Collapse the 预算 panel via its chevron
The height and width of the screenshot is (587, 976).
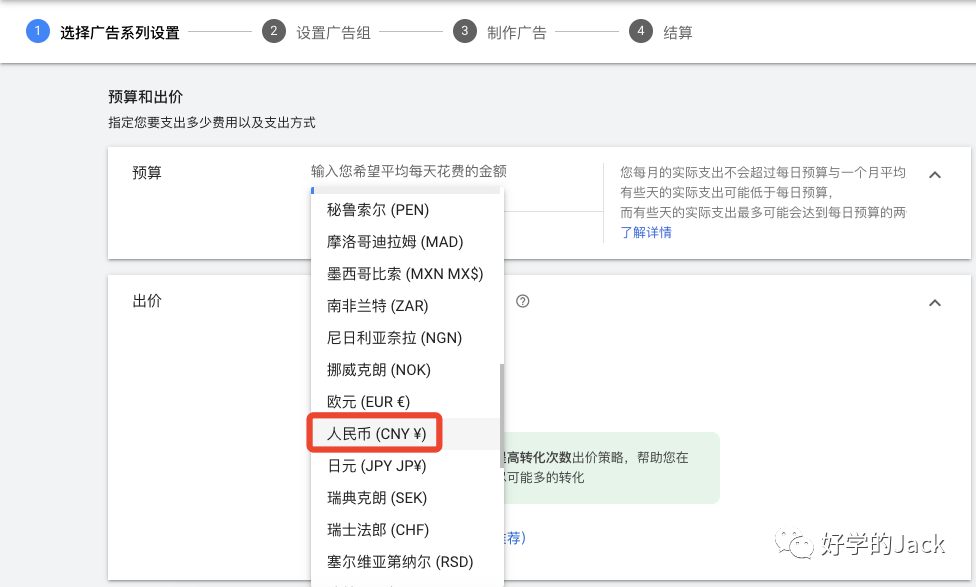click(935, 174)
